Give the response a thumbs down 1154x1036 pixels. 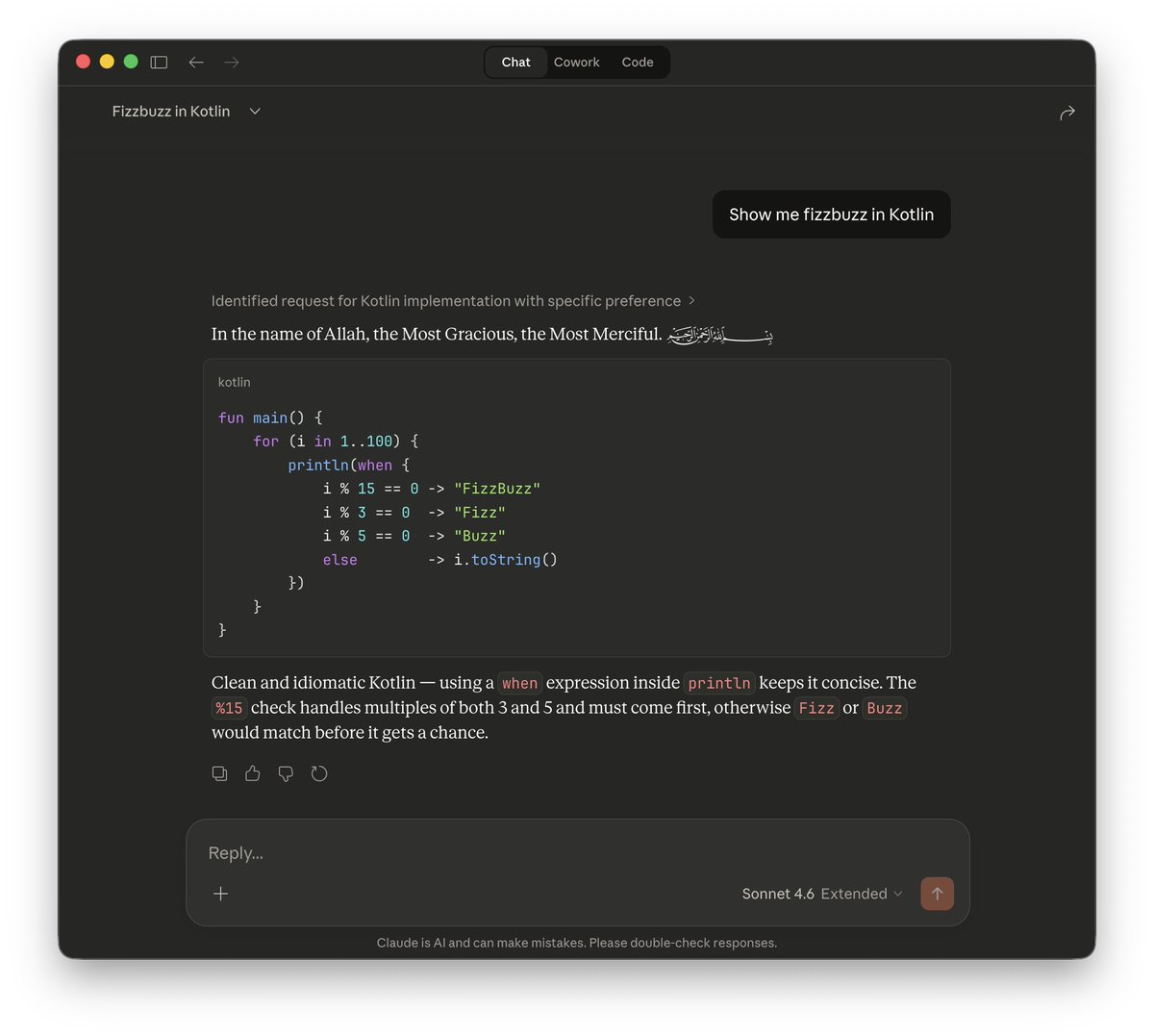tap(286, 773)
